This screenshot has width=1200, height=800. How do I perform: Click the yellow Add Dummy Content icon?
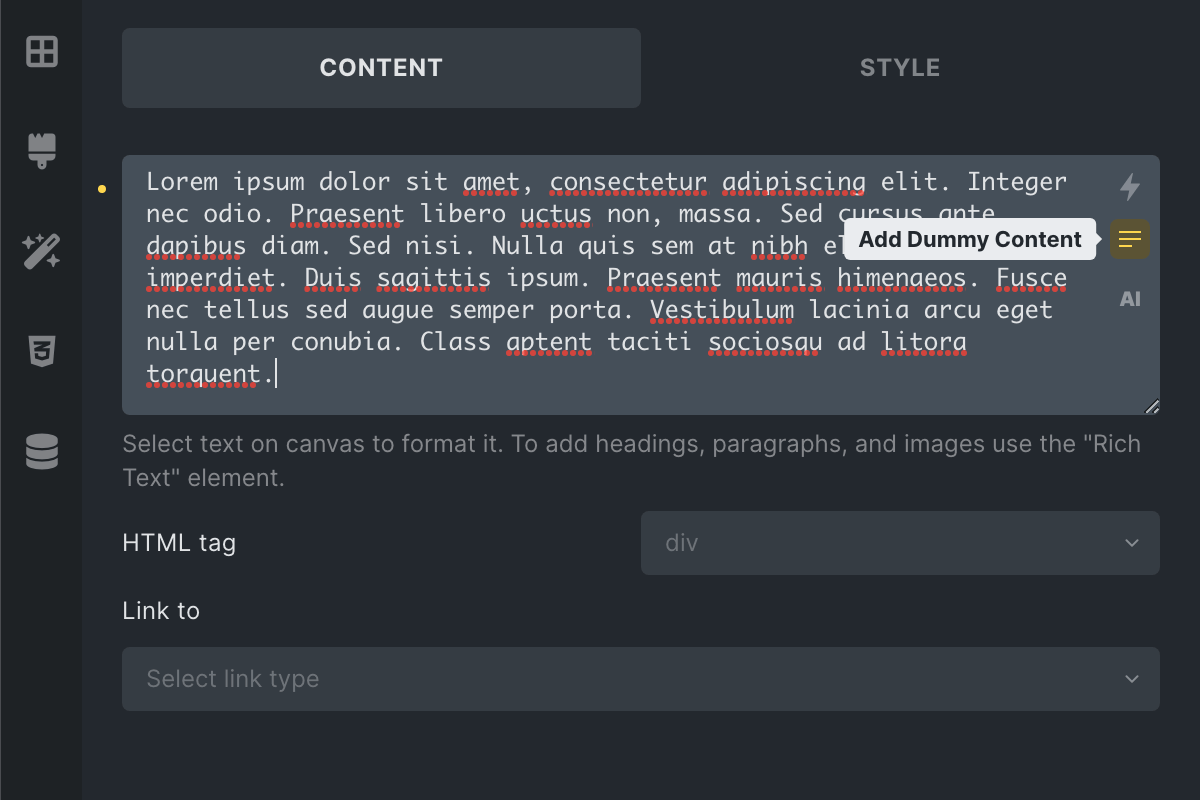(x=1130, y=240)
